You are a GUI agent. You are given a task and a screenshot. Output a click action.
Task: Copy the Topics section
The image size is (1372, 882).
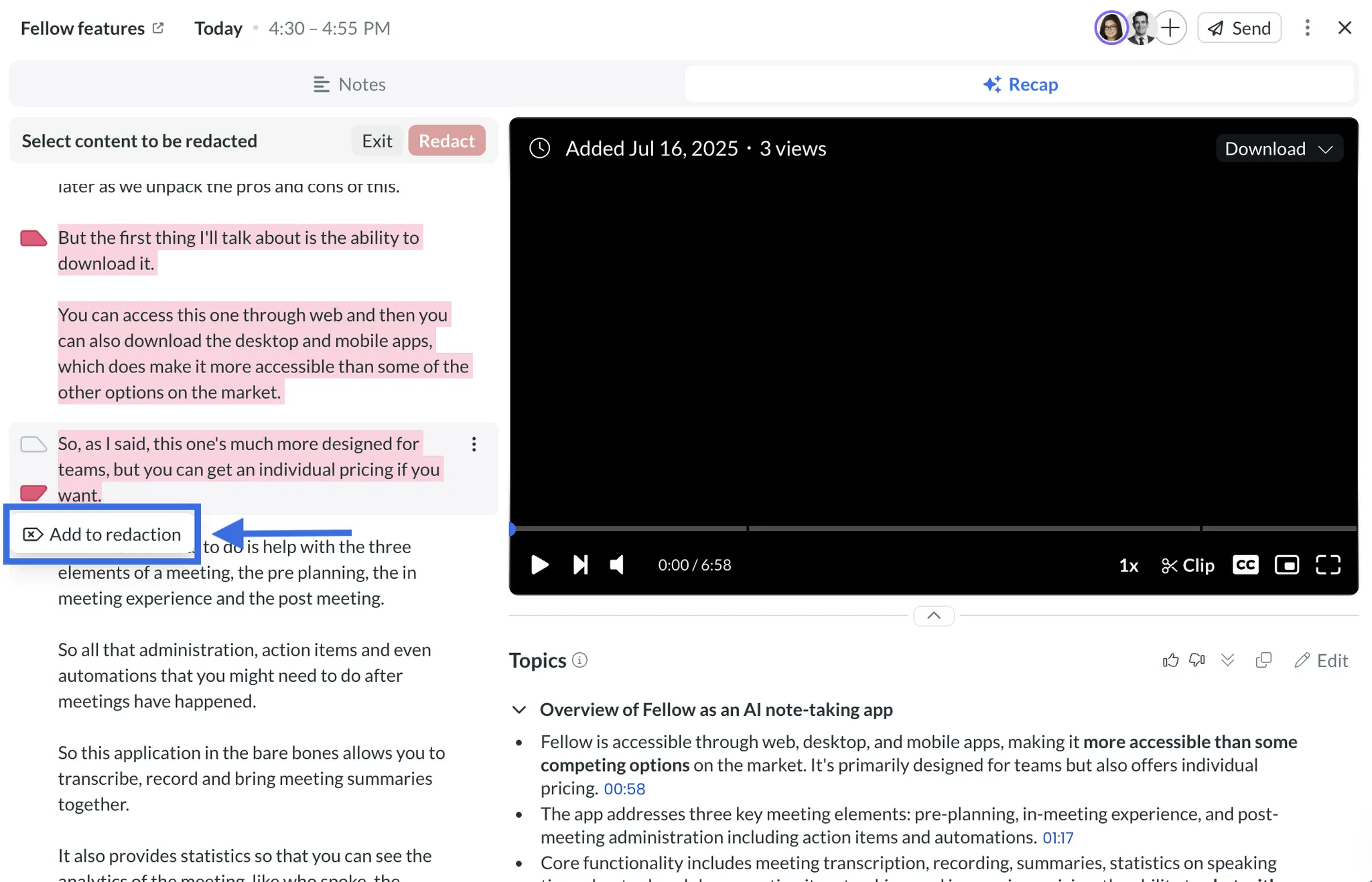point(1263,660)
